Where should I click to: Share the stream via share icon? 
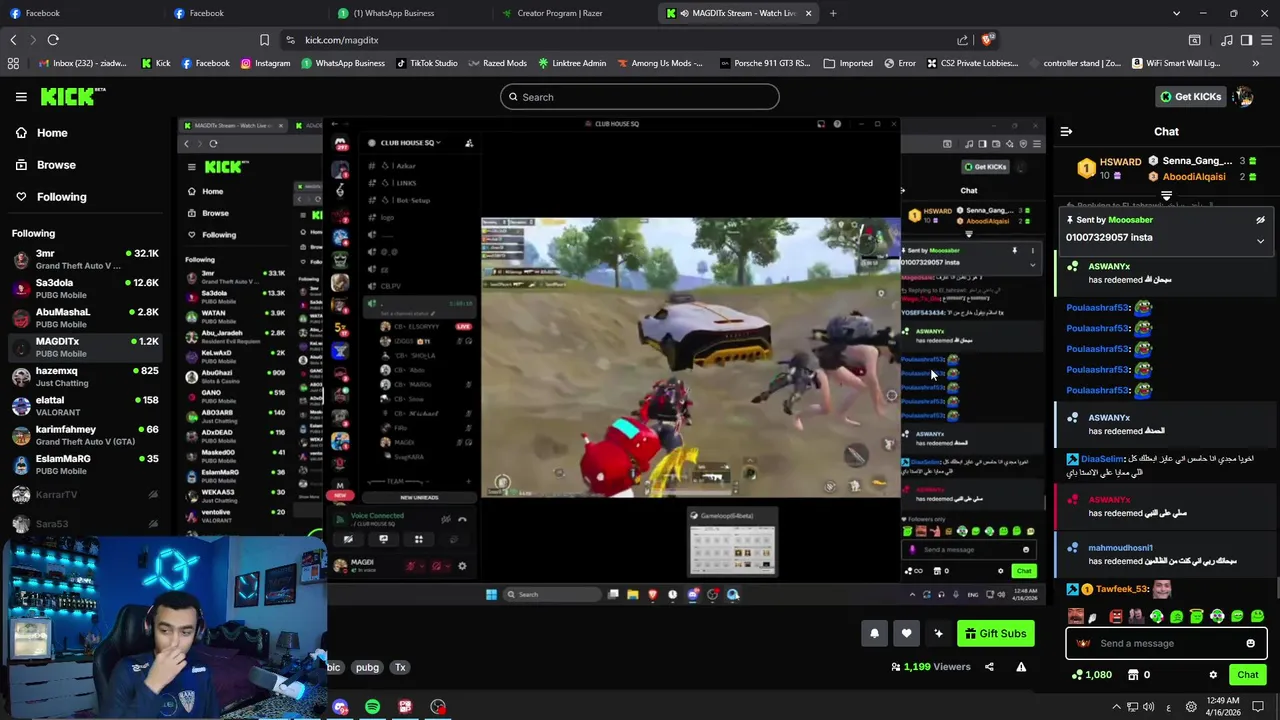pyautogui.click(x=989, y=667)
